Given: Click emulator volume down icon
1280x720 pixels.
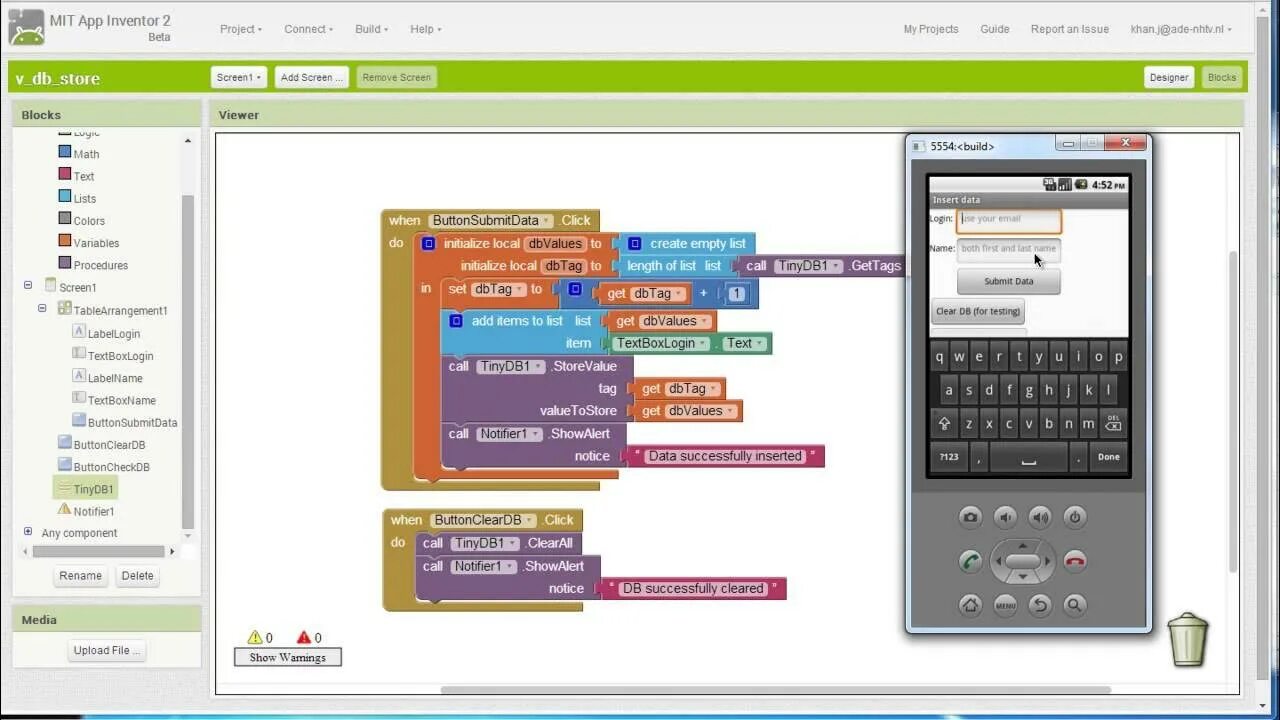Looking at the screenshot, I should click(x=1005, y=517).
